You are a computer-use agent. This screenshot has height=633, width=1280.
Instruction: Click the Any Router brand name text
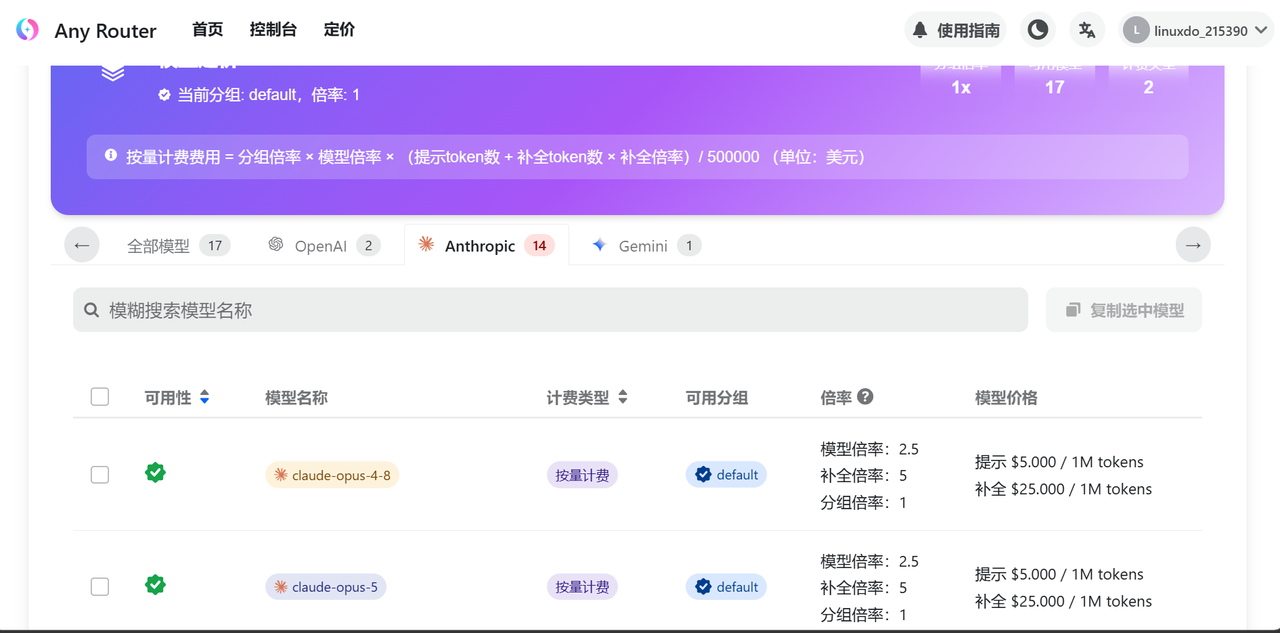pos(105,31)
